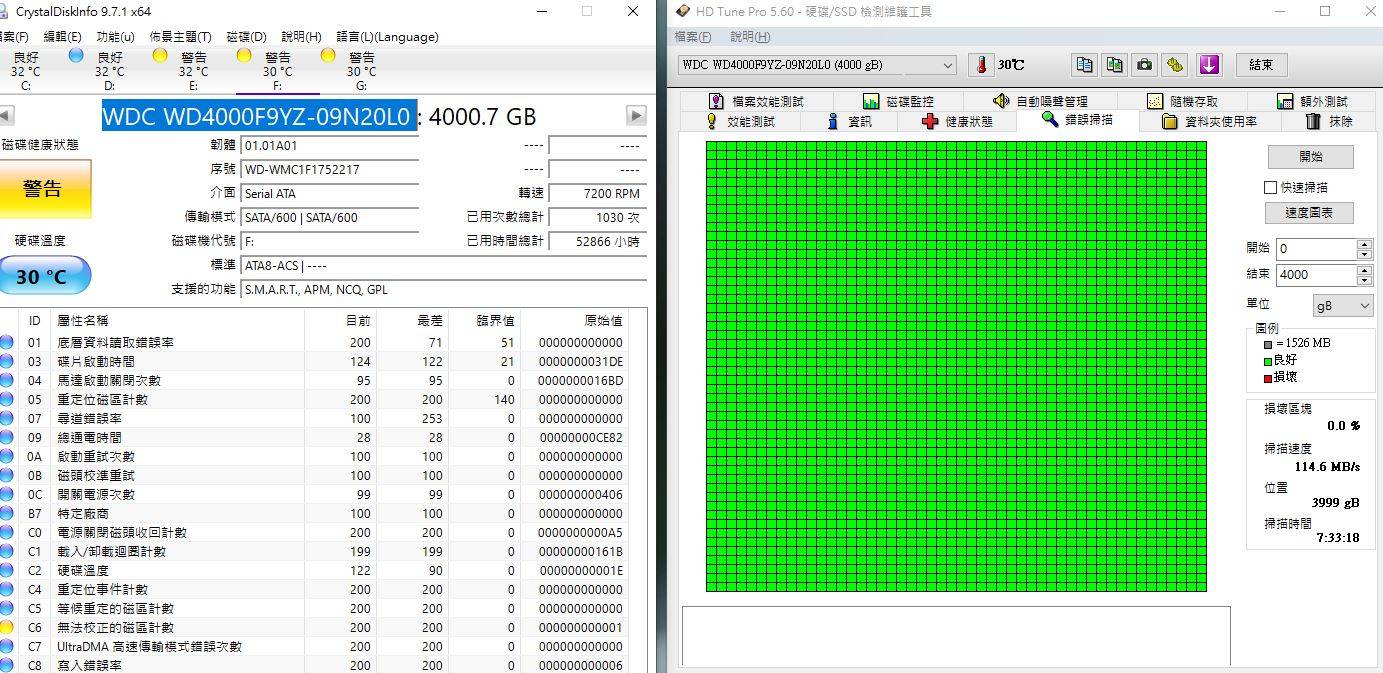Screen dimensions: 1383x673
Task: Open the 資料夾使用率 folder usage tab
Action: tap(1209, 121)
